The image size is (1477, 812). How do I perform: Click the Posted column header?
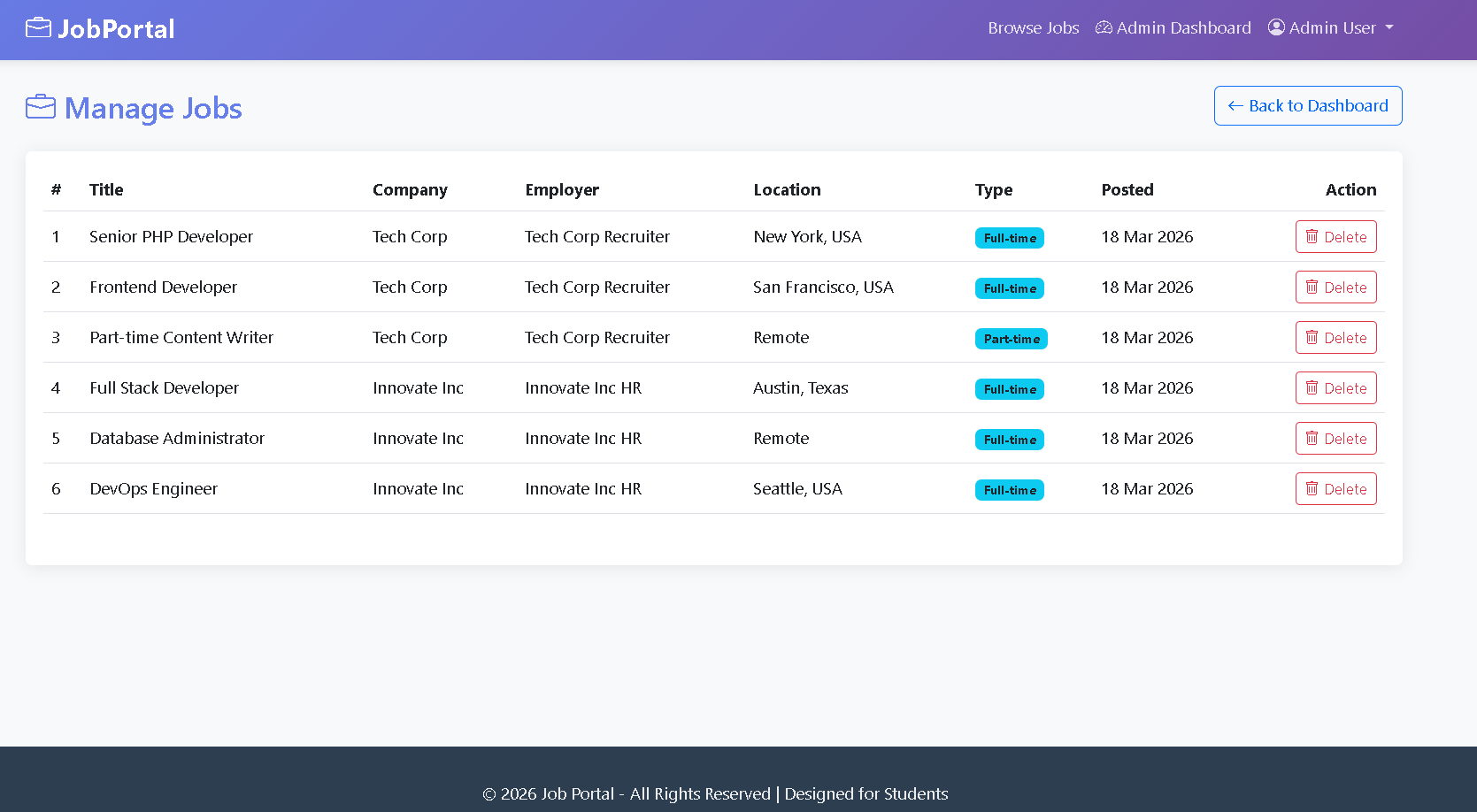[1127, 189]
